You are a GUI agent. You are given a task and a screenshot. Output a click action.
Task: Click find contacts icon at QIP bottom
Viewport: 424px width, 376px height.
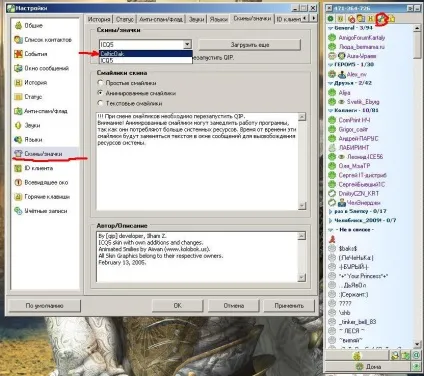point(395,356)
